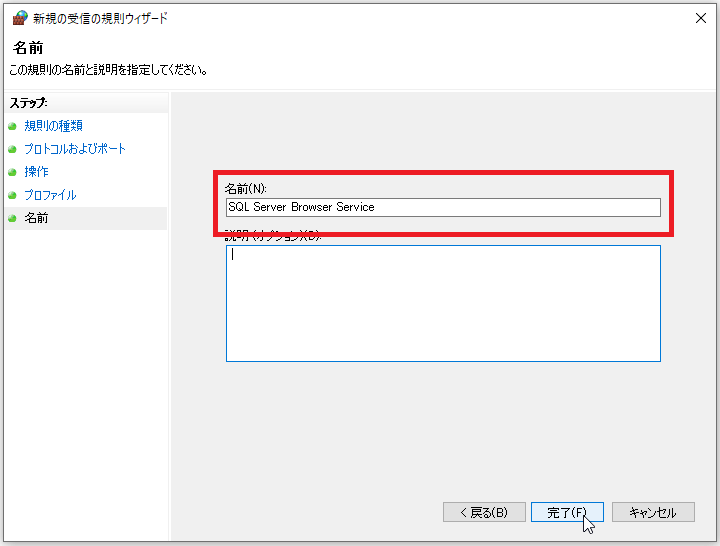Screen dimensions: 720x546
Task: Click the green bullet beside 名前 step
Action: [12, 218]
